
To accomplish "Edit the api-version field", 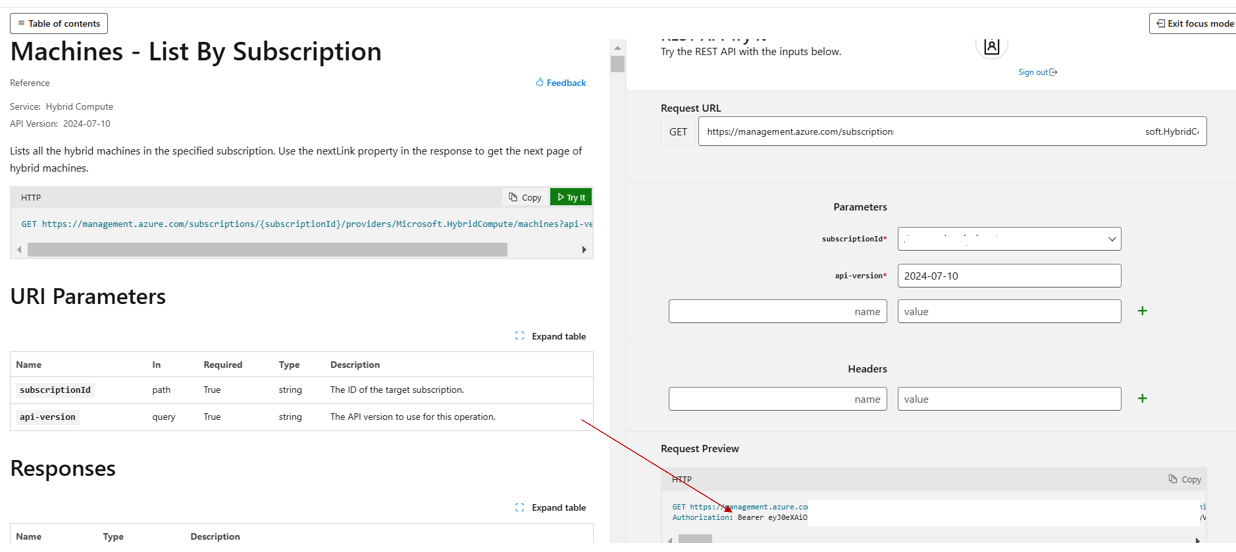I will tap(1009, 276).
